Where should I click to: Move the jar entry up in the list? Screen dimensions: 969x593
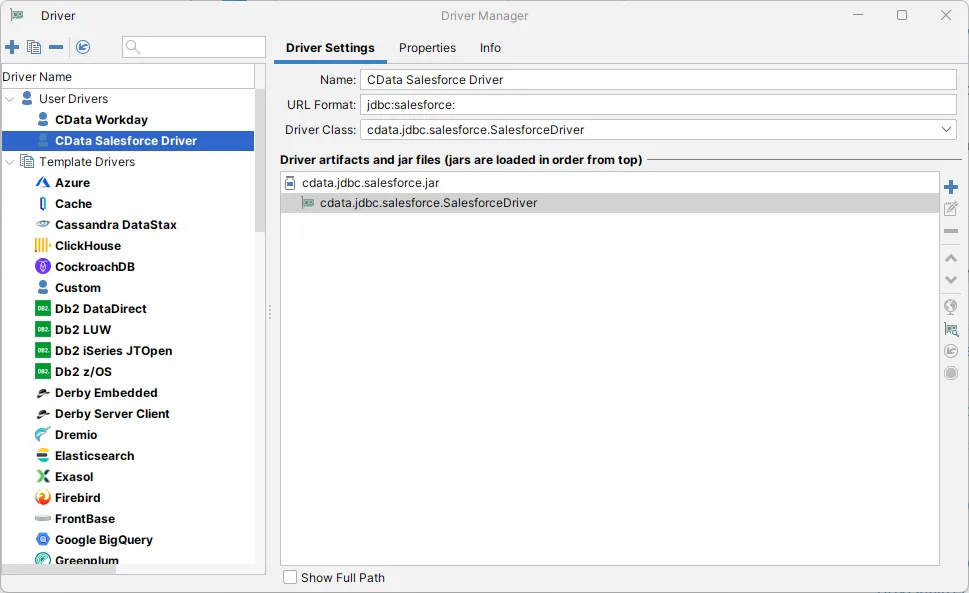coord(951,258)
